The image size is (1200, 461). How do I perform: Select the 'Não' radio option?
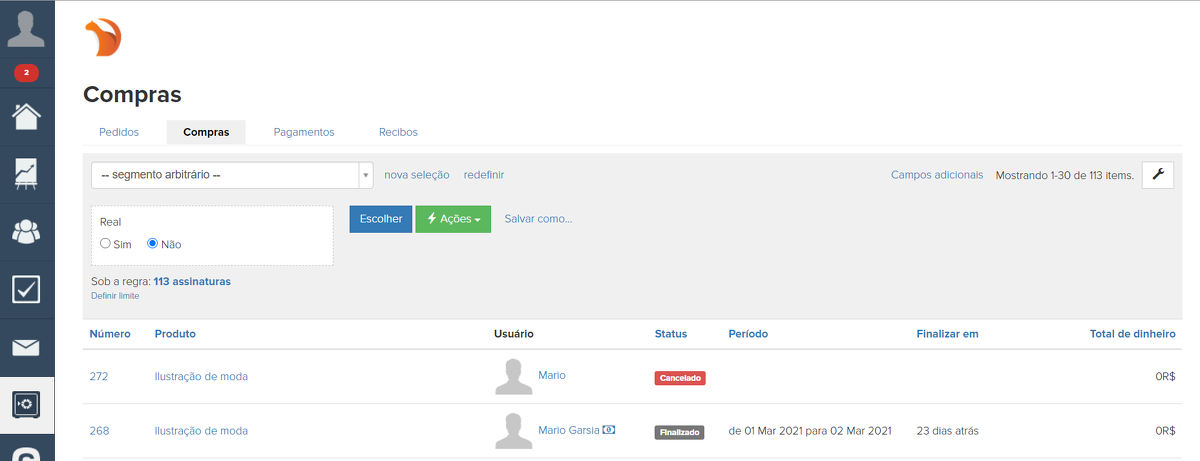pyautogui.click(x=153, y=244)
